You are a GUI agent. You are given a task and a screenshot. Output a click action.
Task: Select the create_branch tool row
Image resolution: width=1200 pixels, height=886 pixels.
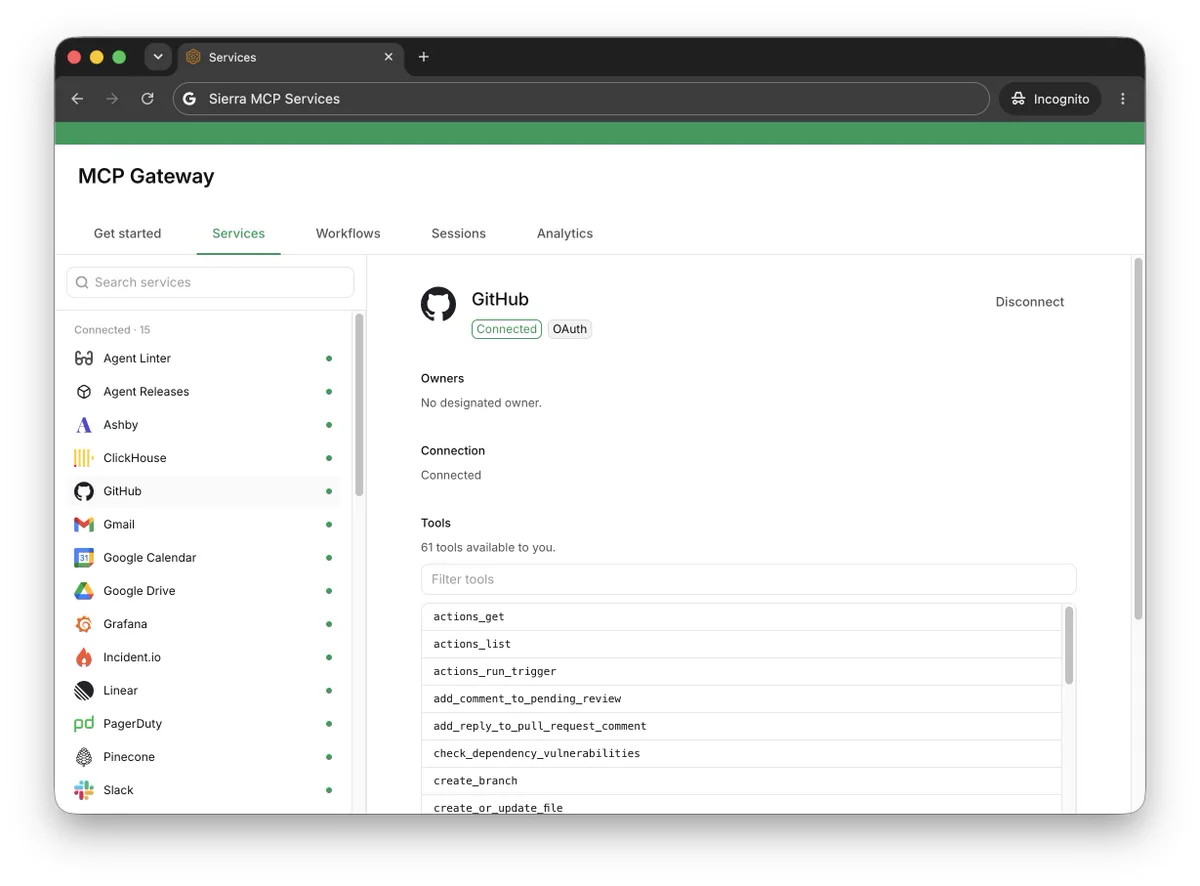point(741,781)
